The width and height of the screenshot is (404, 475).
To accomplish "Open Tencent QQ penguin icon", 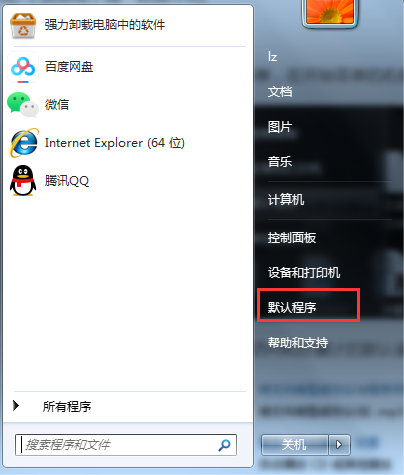I will click(x=23, y=181).
